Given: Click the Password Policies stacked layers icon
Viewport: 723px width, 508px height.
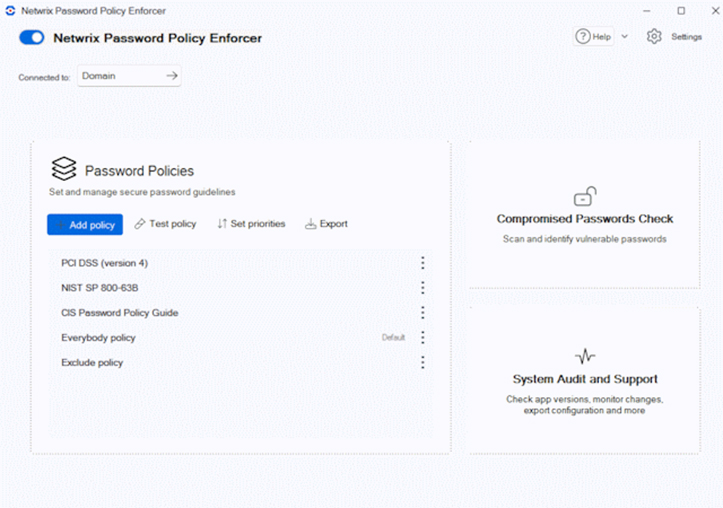Looking at the screenshot, I should click(64, 169).
